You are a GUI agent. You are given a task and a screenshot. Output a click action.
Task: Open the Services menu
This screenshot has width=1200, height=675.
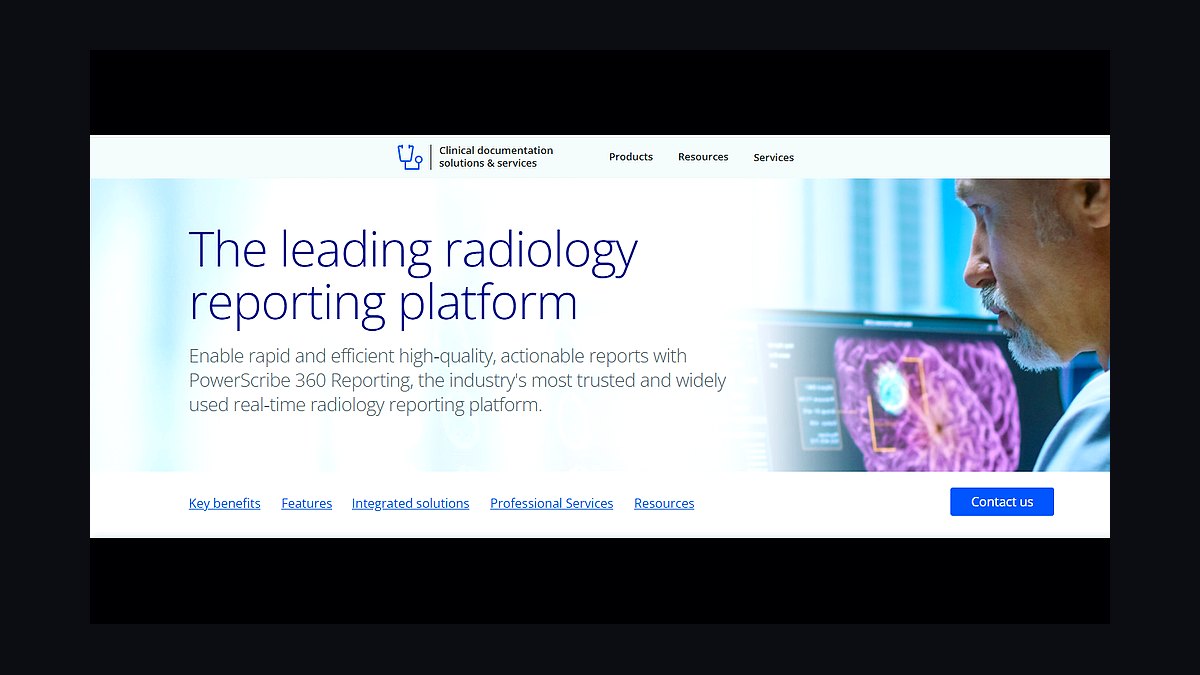774,158
